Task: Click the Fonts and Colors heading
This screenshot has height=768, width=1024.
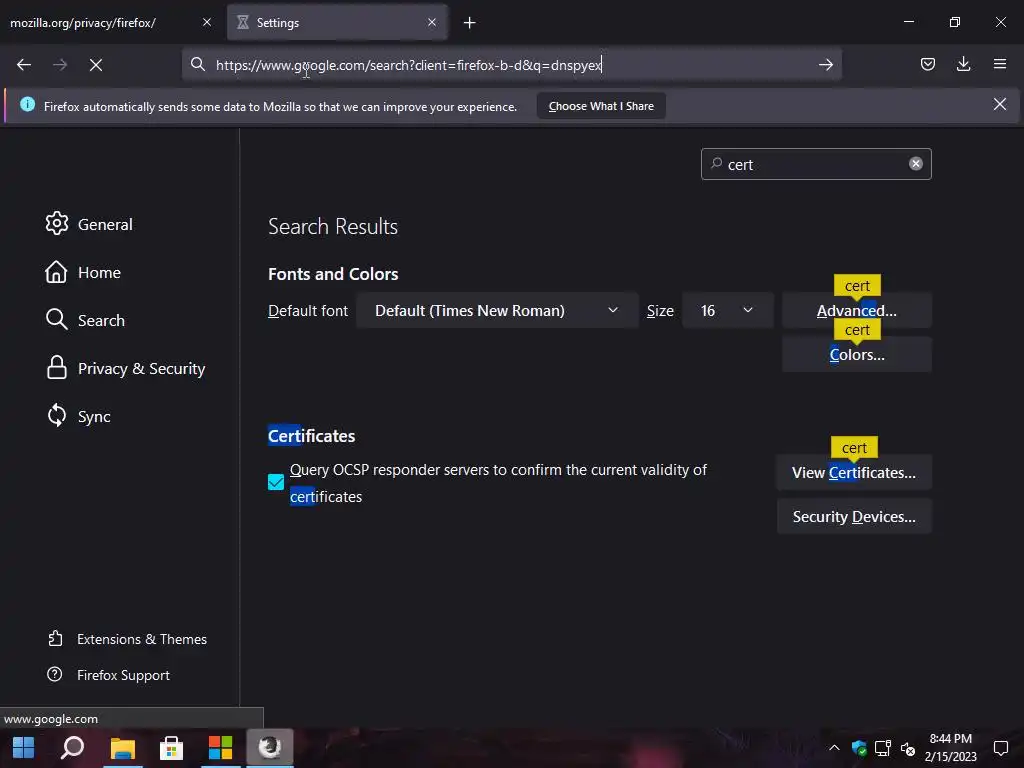Action: pyautogui.click(x=333, y=274)
